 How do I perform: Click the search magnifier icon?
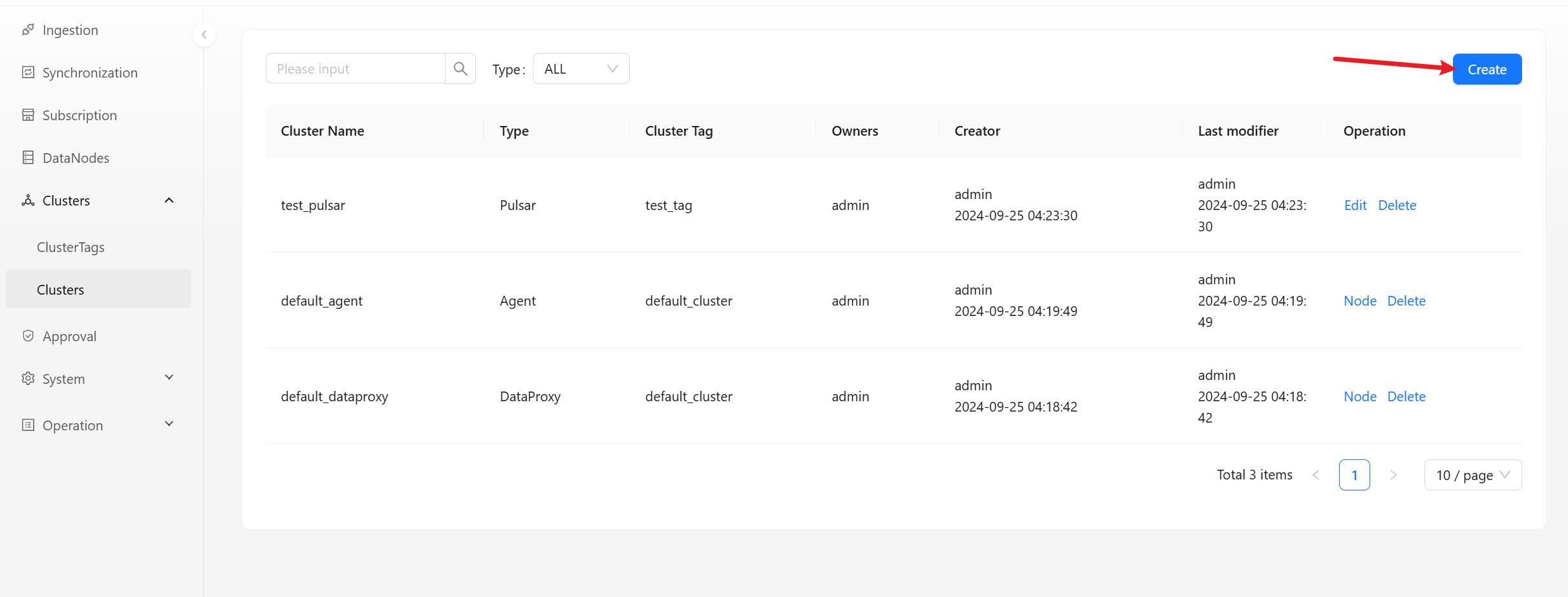pyautogui.click(x=460, y=68)
